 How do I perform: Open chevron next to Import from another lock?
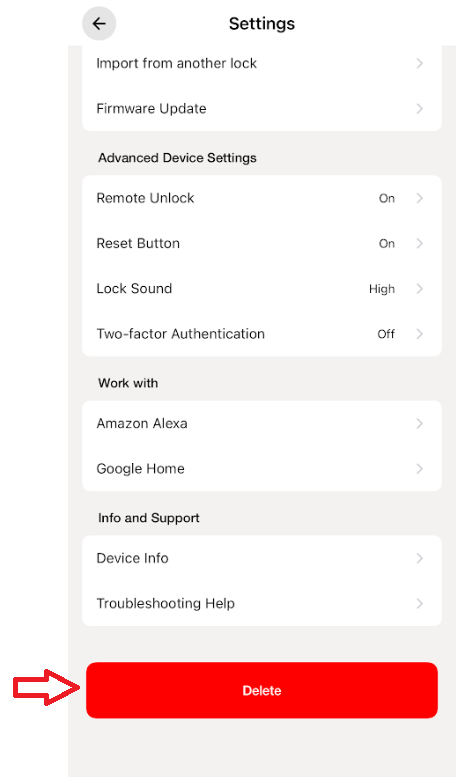pyautogui.click(x=419, y=63)
